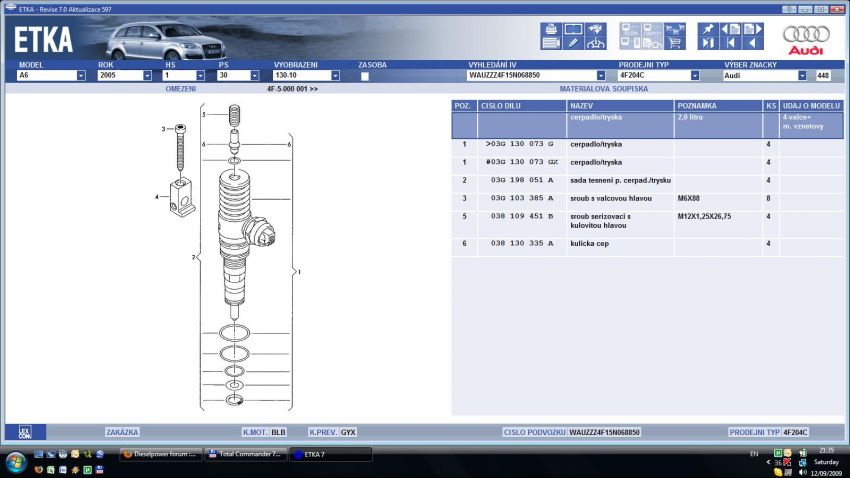Click the K.PREV. label in status bar
Screen dimensions: 850x478
point(323,432)
